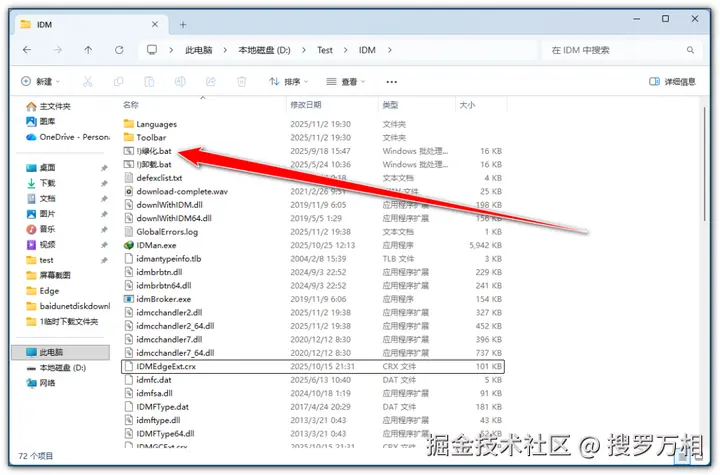The image size is (720, 475).
Task: Open Home in the sidebar
Action: [49, 107]
